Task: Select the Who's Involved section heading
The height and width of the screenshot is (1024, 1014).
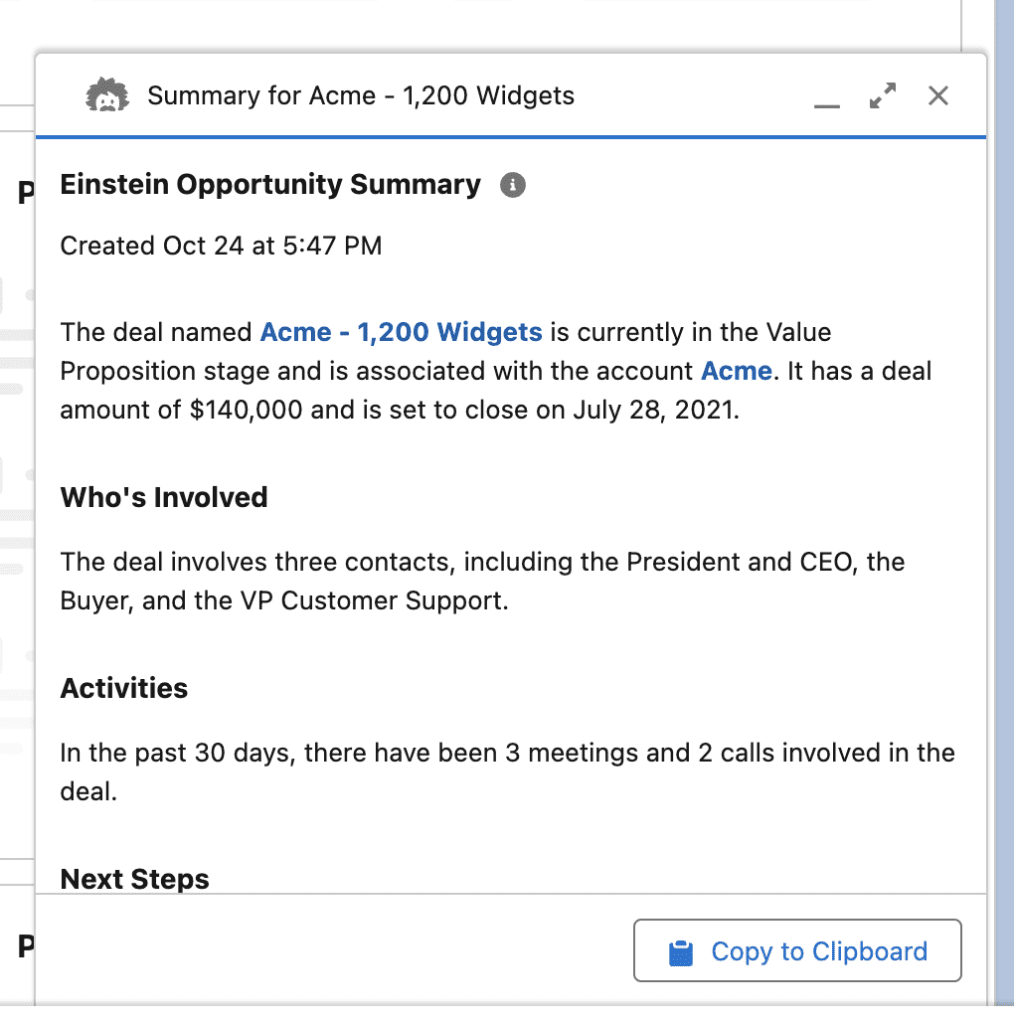Action: pos(164,497)
